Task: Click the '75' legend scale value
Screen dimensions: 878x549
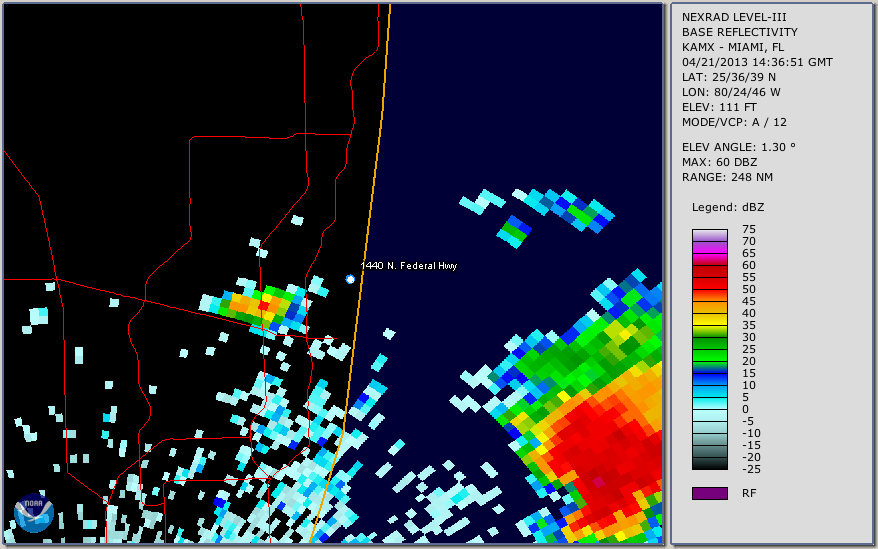Action: point(749,229)
